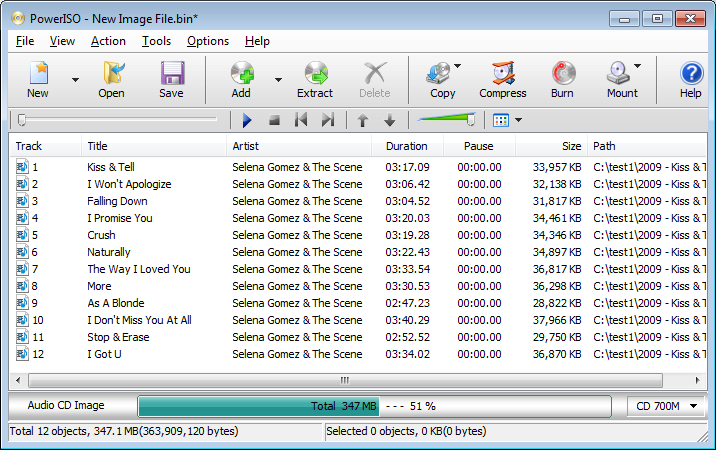The image size is (716, 450).
Task: Select the track titled Kiss & Tell
Action: tap(111, 167)
